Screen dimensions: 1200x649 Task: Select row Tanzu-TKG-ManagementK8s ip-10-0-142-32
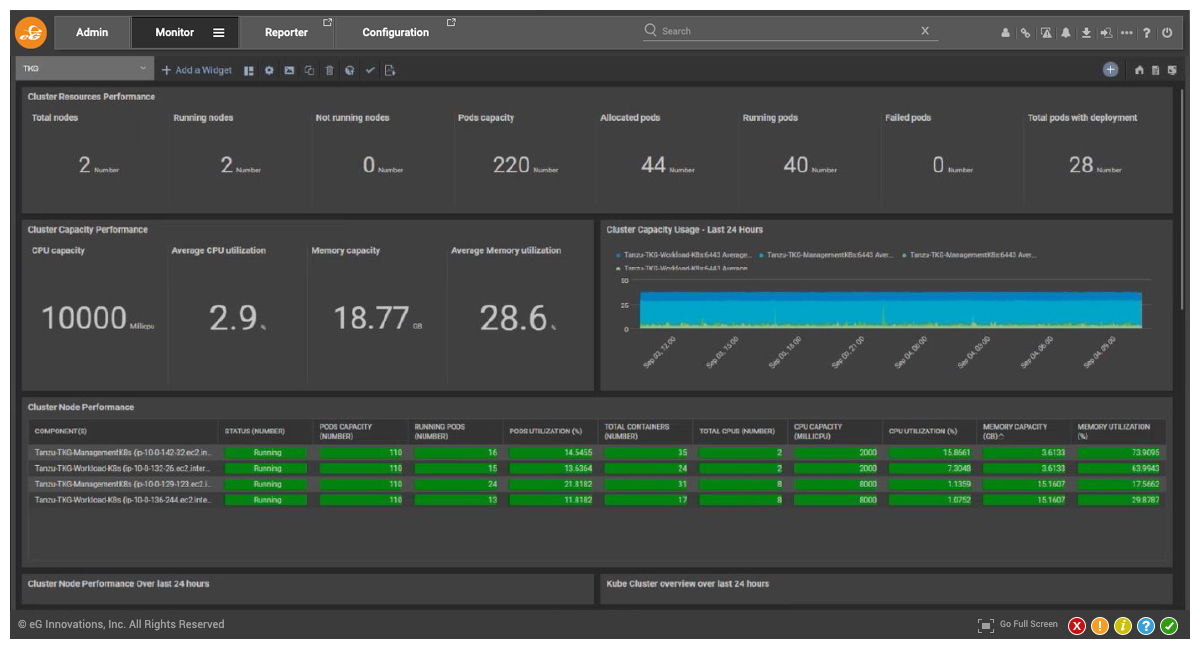(597, 453)
